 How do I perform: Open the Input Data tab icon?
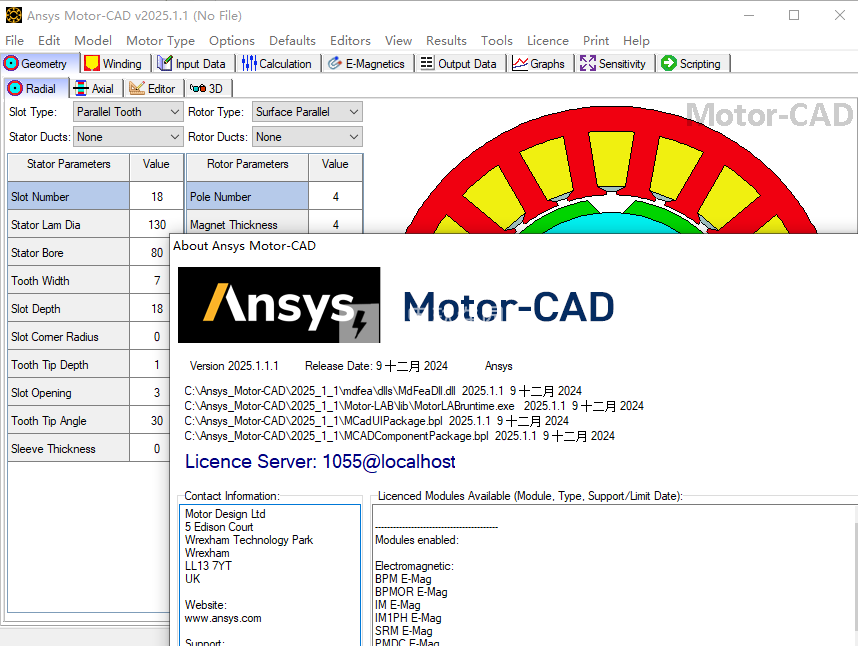164,64
